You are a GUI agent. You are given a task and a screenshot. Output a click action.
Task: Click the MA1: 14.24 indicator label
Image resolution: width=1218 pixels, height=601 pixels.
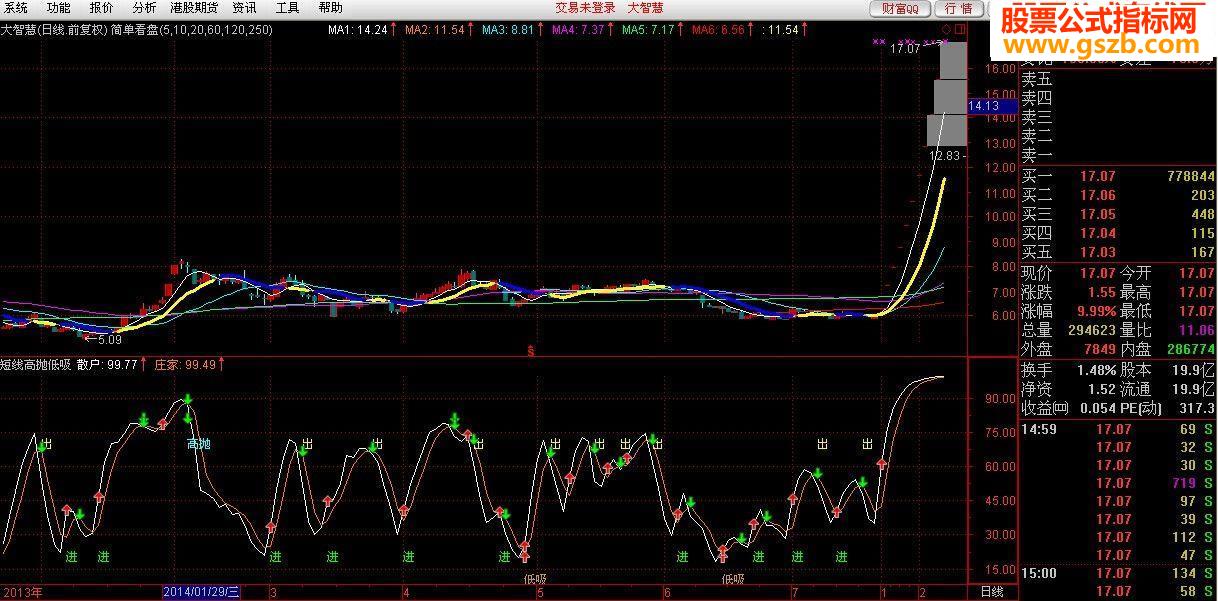point(358,30)
